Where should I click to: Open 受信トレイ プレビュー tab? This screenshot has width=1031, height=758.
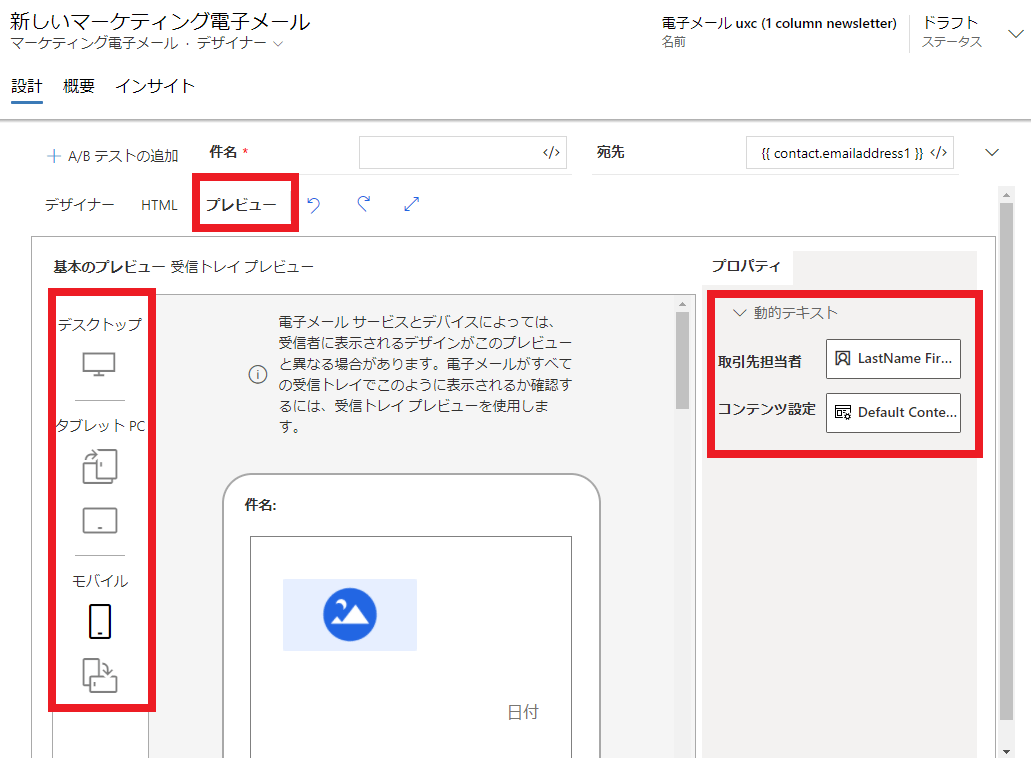(242, 266)
